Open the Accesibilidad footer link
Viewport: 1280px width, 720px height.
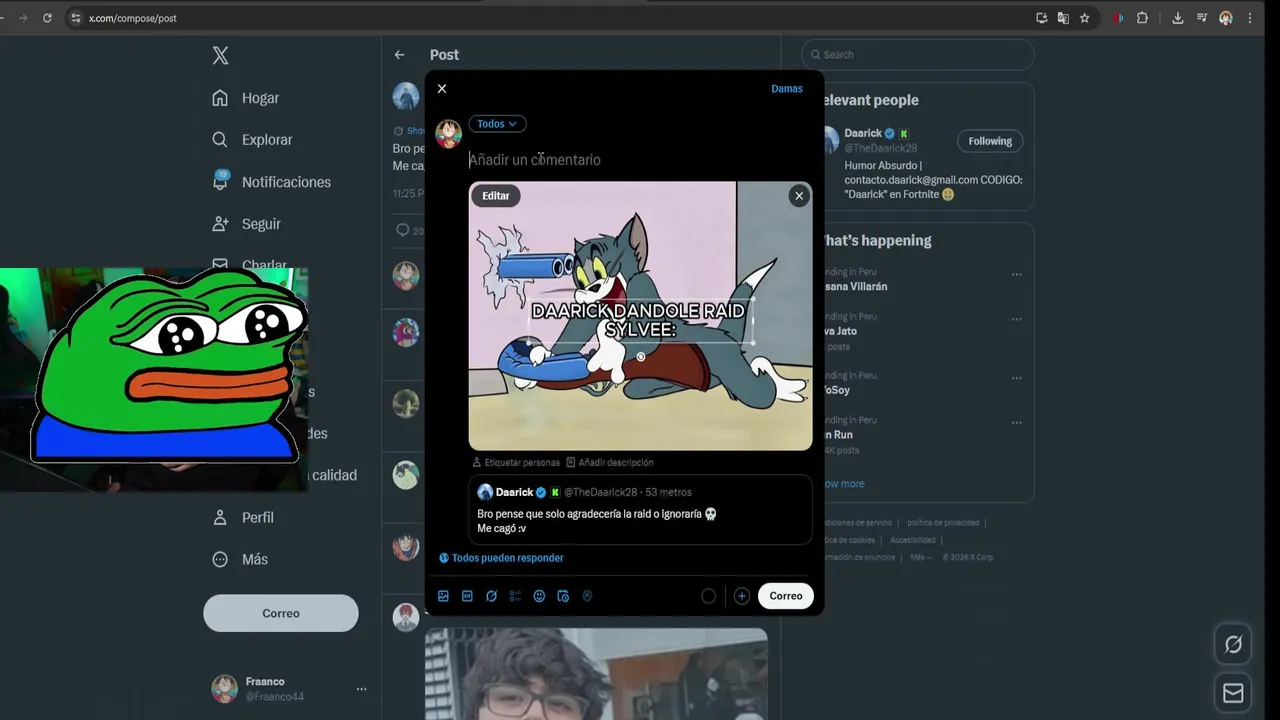912,540
